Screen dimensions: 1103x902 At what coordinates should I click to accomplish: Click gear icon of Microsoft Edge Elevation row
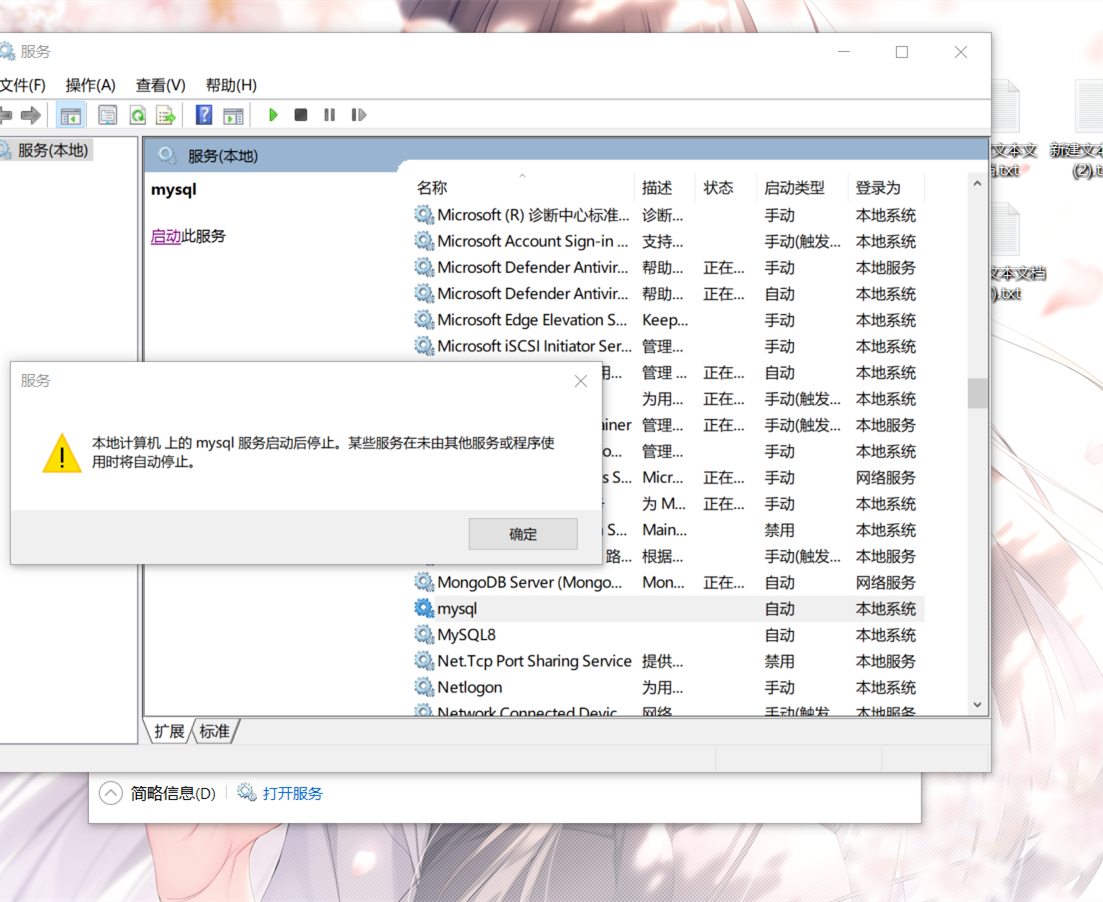[423, 319]
